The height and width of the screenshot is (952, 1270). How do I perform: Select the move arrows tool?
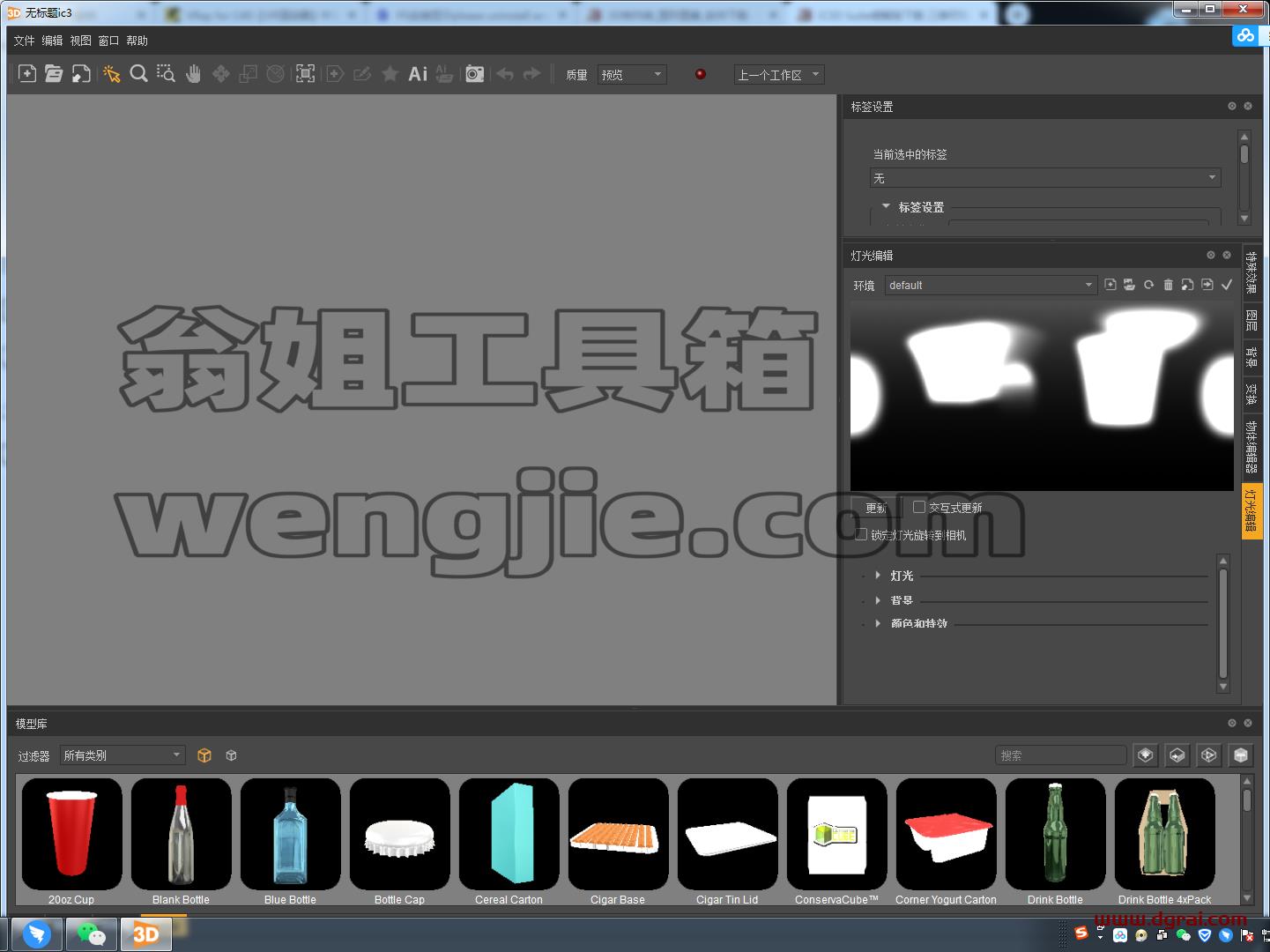(221, 74)
